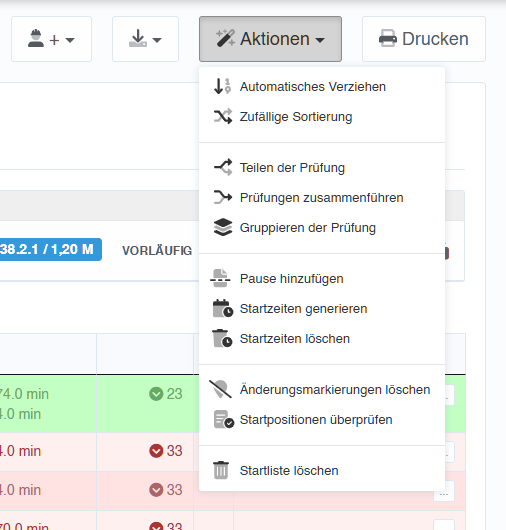Choose Prüfungen zusammenführen option
This screenshot has height=530, width=506.
[322, 197]
